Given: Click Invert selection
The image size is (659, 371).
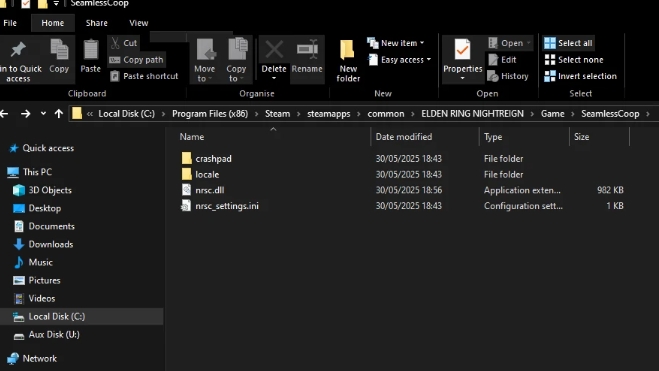Looking at the screenshot, I should coord(580,76).
